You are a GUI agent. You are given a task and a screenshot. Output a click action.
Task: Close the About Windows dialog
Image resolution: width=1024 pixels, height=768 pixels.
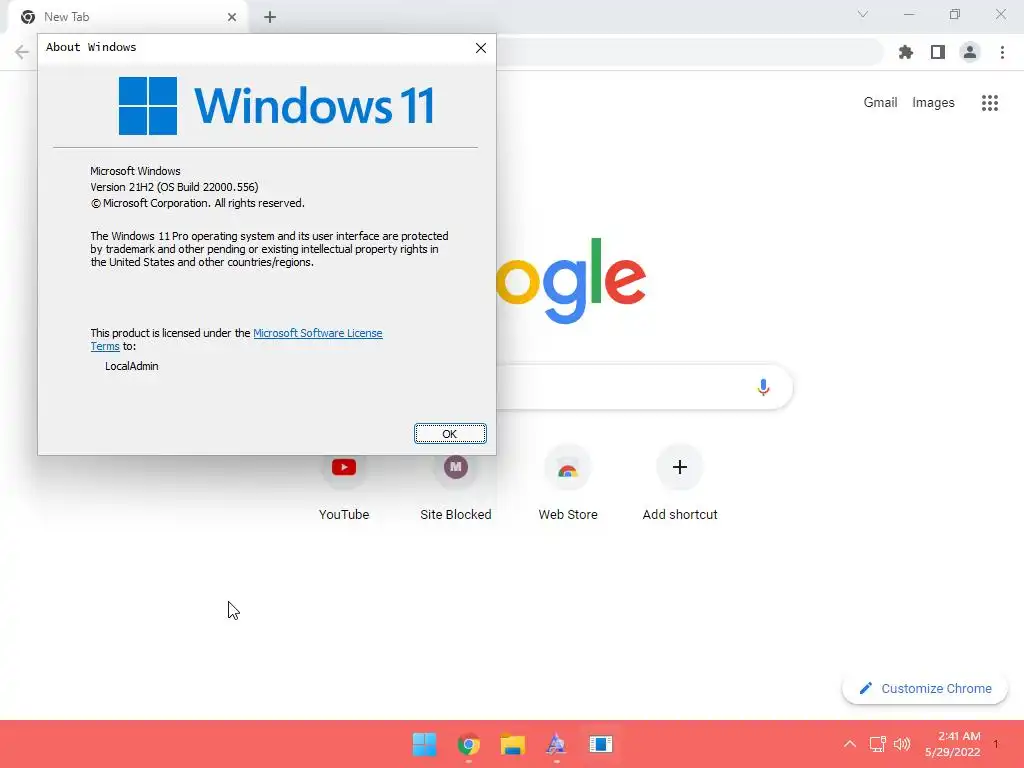tap(481, 48)
